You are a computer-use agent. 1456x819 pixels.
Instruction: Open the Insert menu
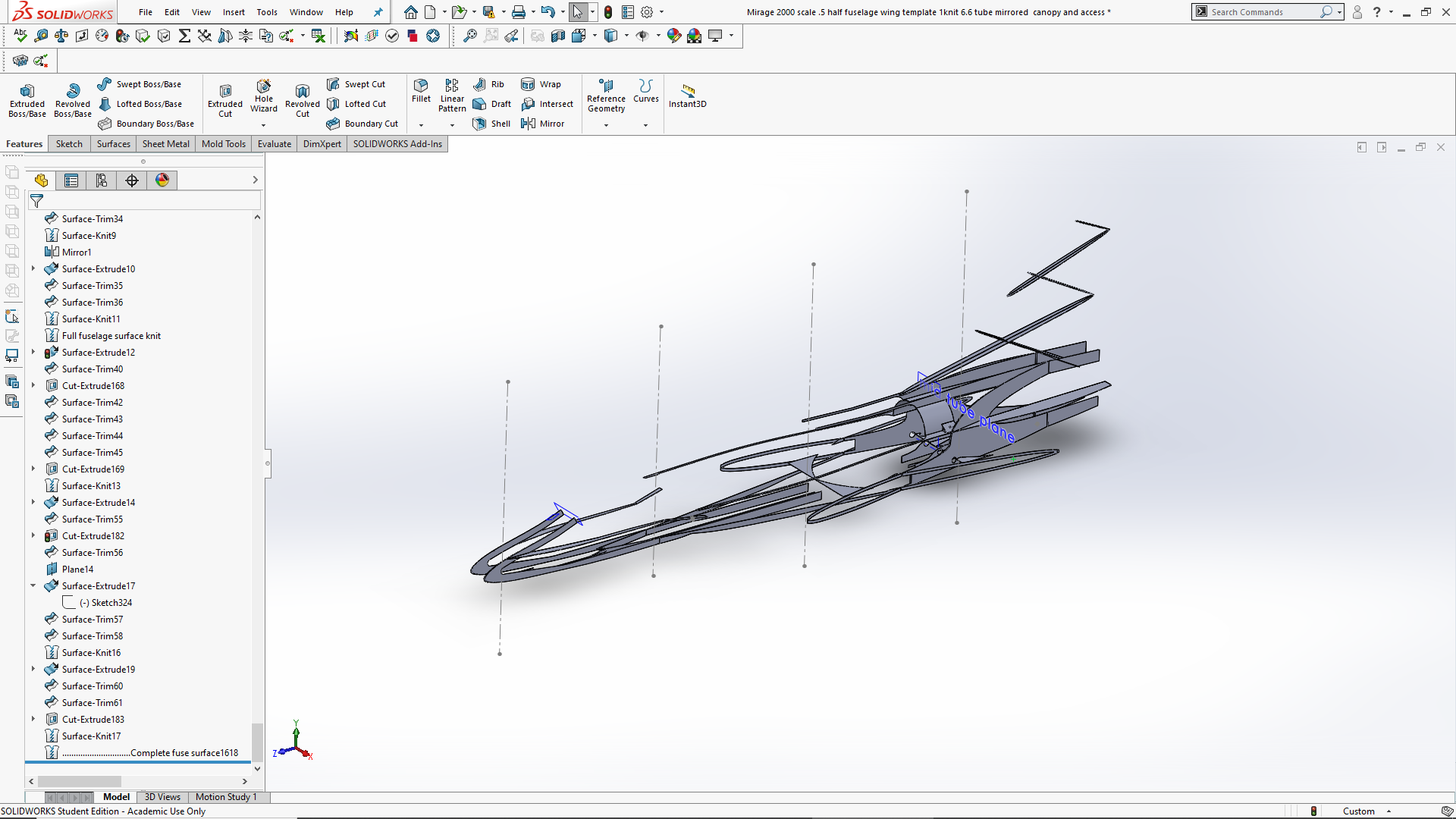click(234, 12)
